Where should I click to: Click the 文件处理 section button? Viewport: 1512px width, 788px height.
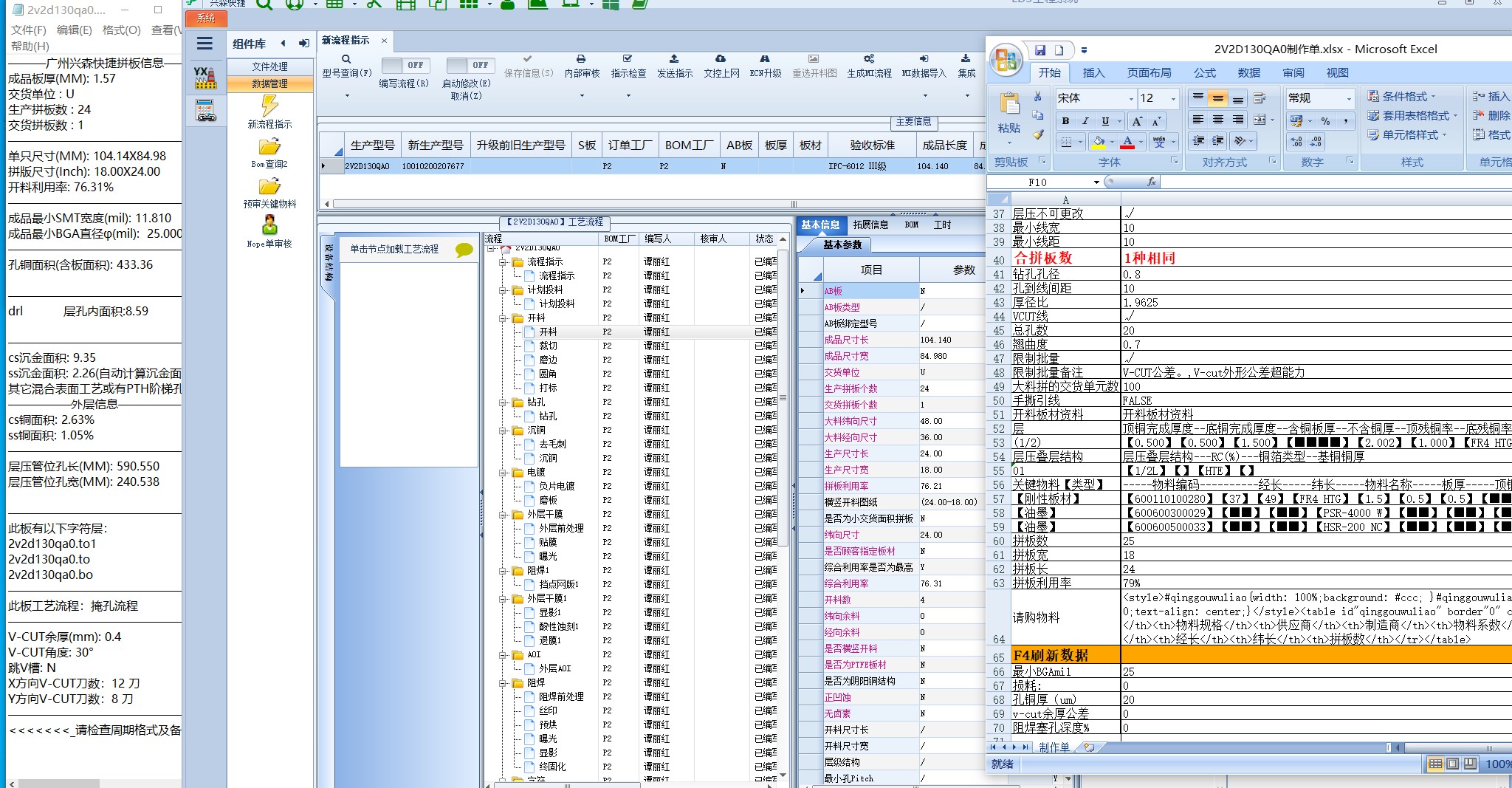click(x=269, y=66)
